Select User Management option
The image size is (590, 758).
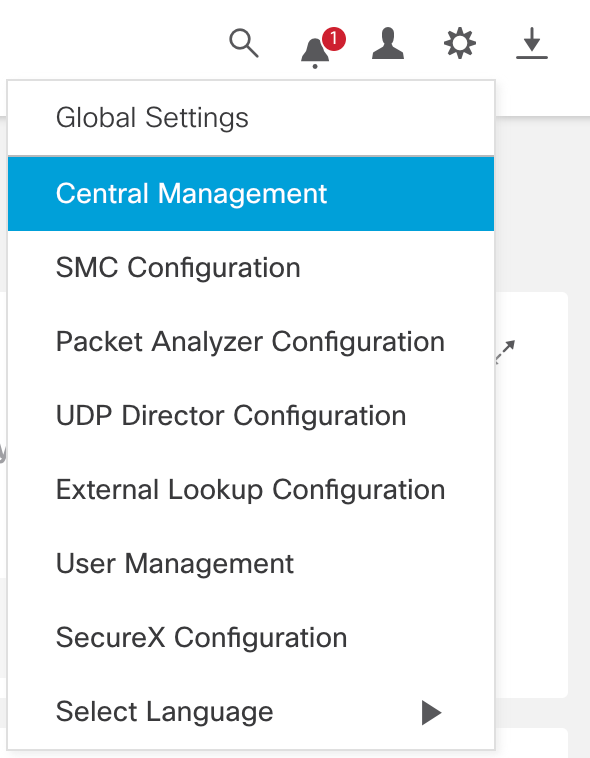coord(251,564)
